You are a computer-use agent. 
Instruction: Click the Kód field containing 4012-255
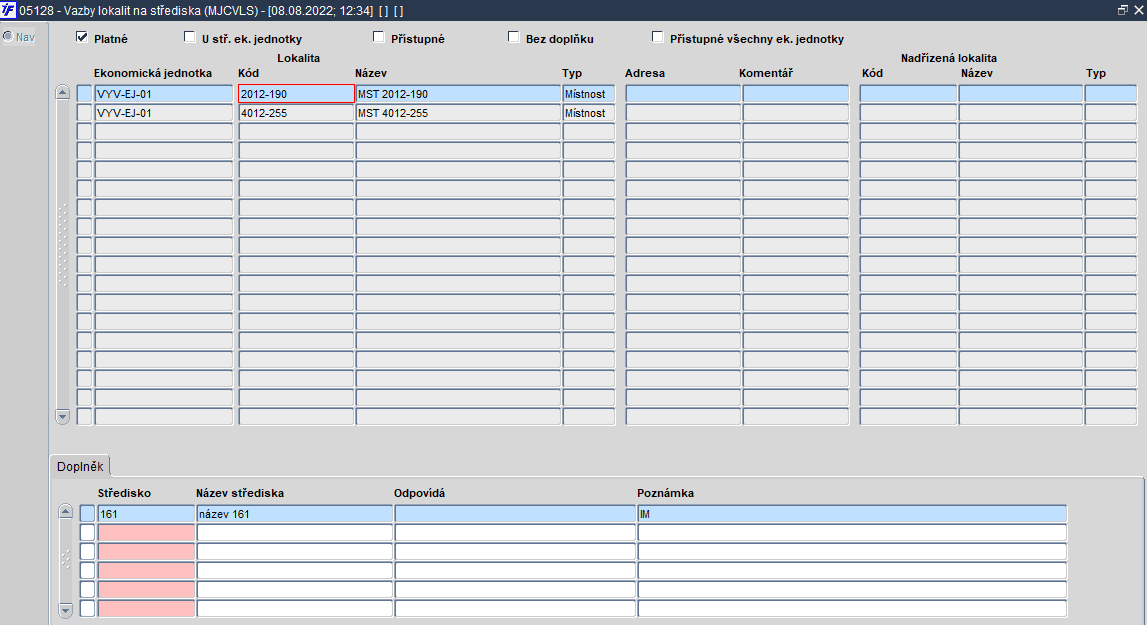click(x=296, y=113)
